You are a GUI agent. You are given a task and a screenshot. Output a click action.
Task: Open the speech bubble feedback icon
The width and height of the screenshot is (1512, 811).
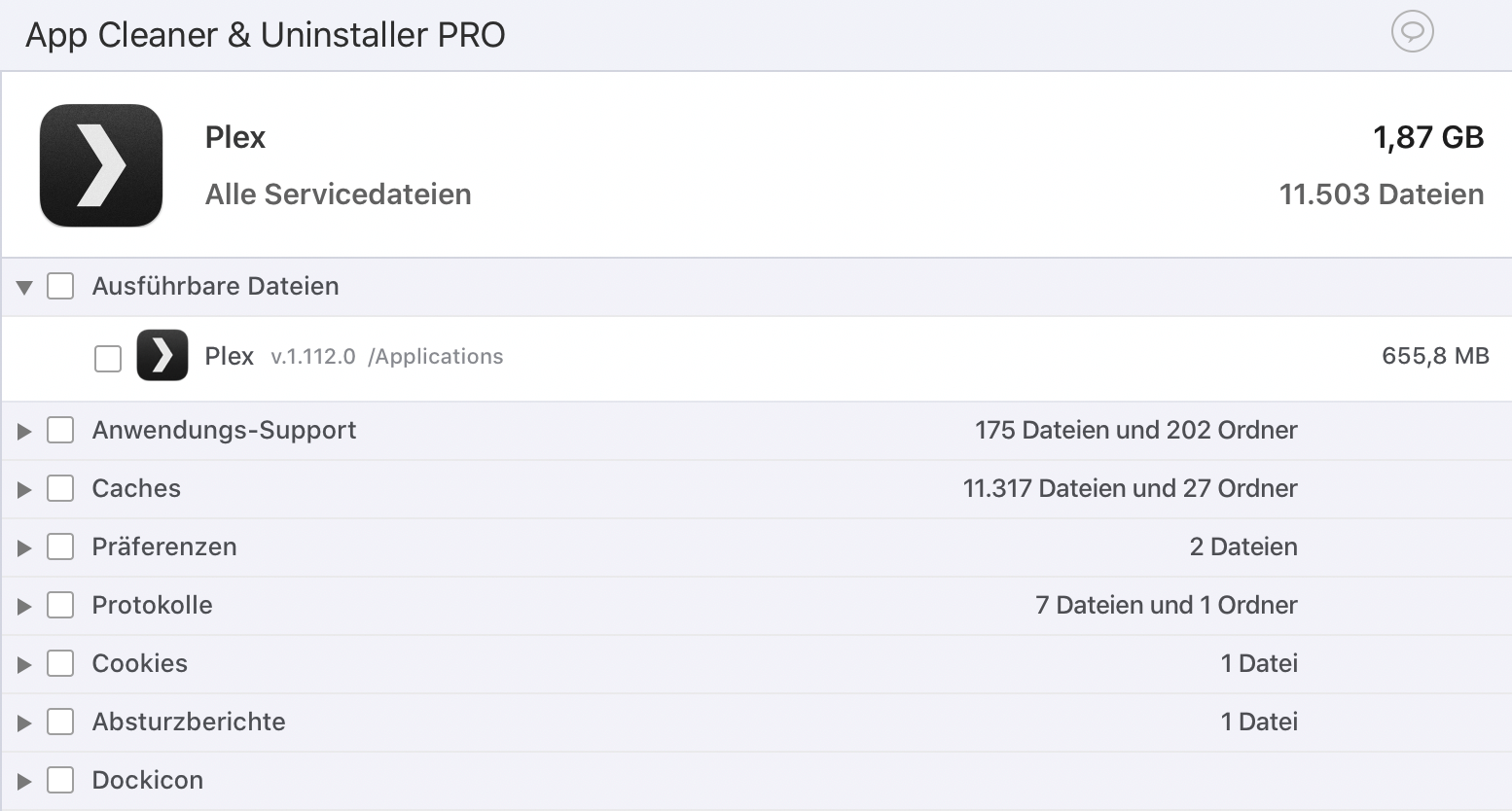[1412, 33]
